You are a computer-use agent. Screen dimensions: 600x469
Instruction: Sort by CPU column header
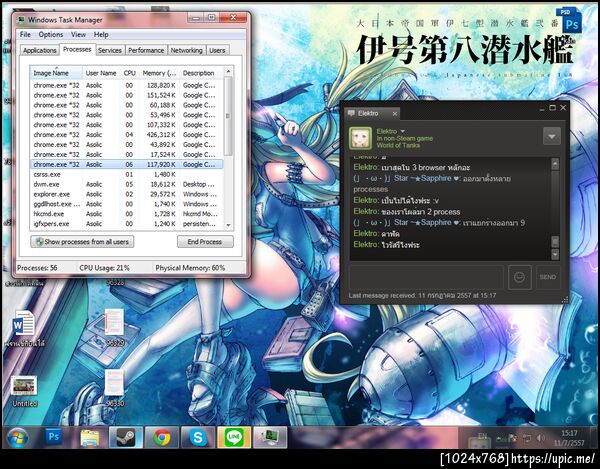pos(129,73)
